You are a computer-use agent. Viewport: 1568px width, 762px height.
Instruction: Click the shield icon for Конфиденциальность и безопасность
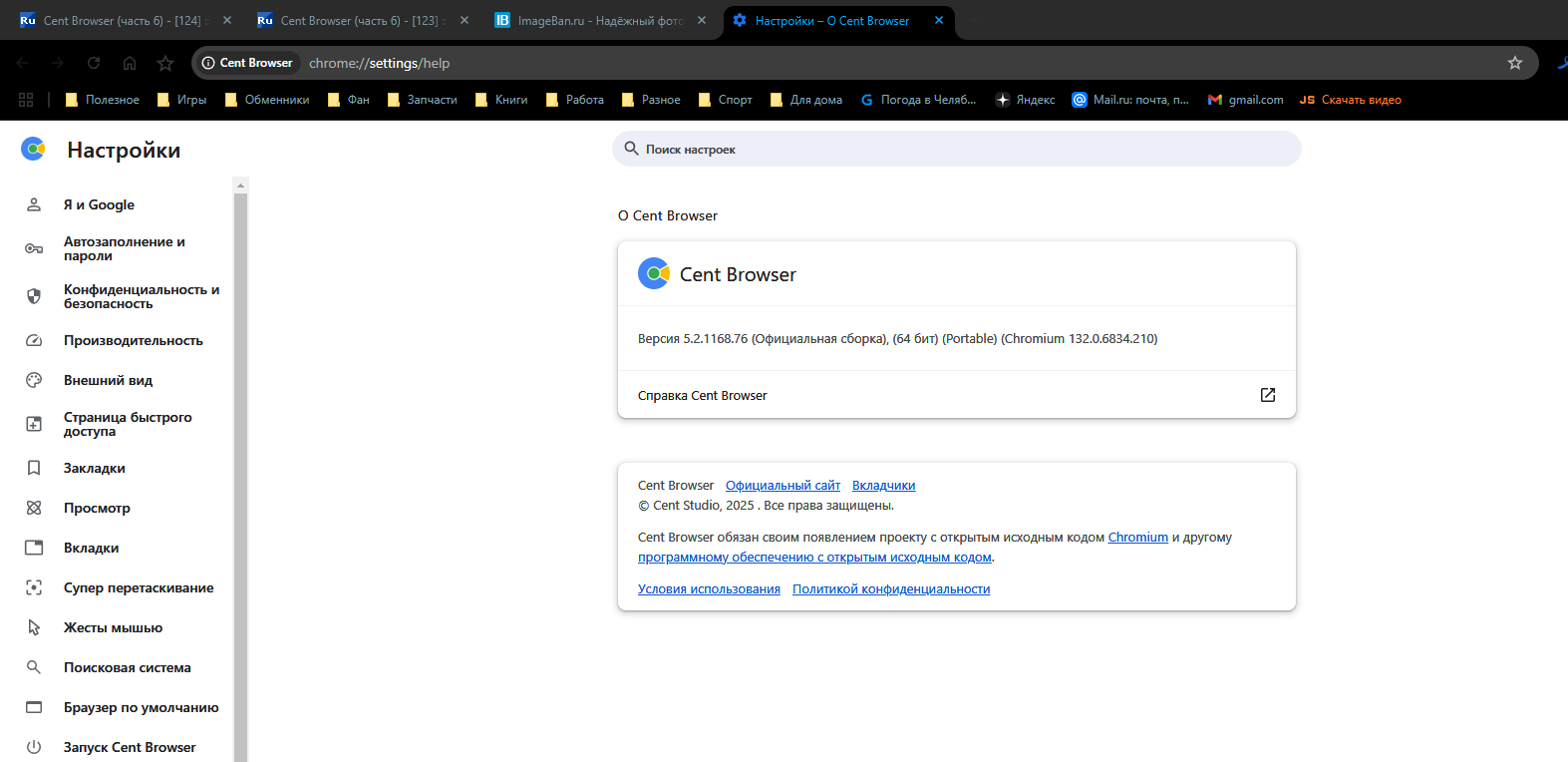pyautogui.click(x=34, y=296)
